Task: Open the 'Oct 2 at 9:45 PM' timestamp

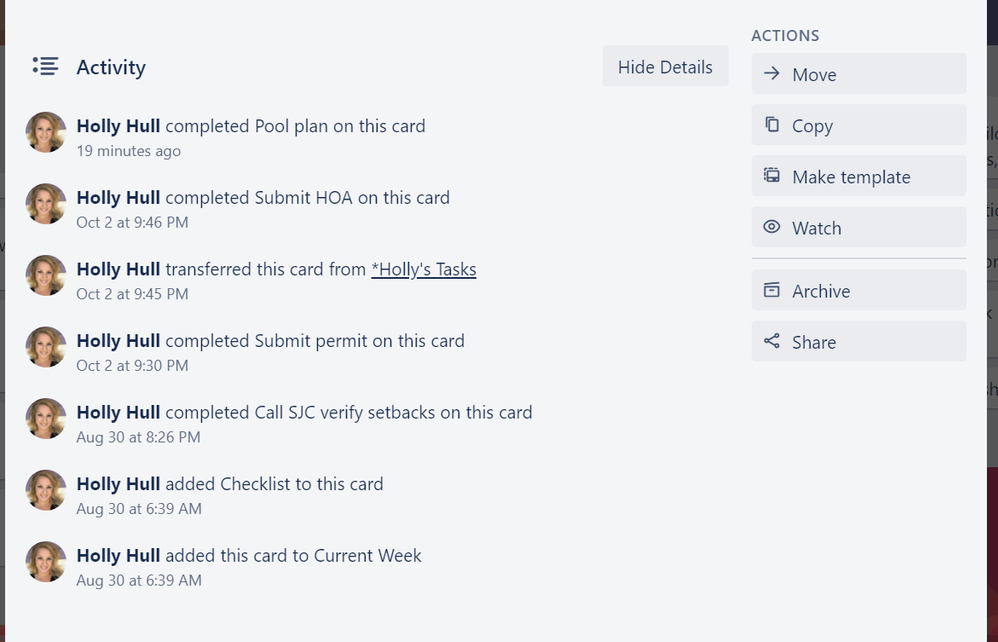Action: click(x=132, y=294)
